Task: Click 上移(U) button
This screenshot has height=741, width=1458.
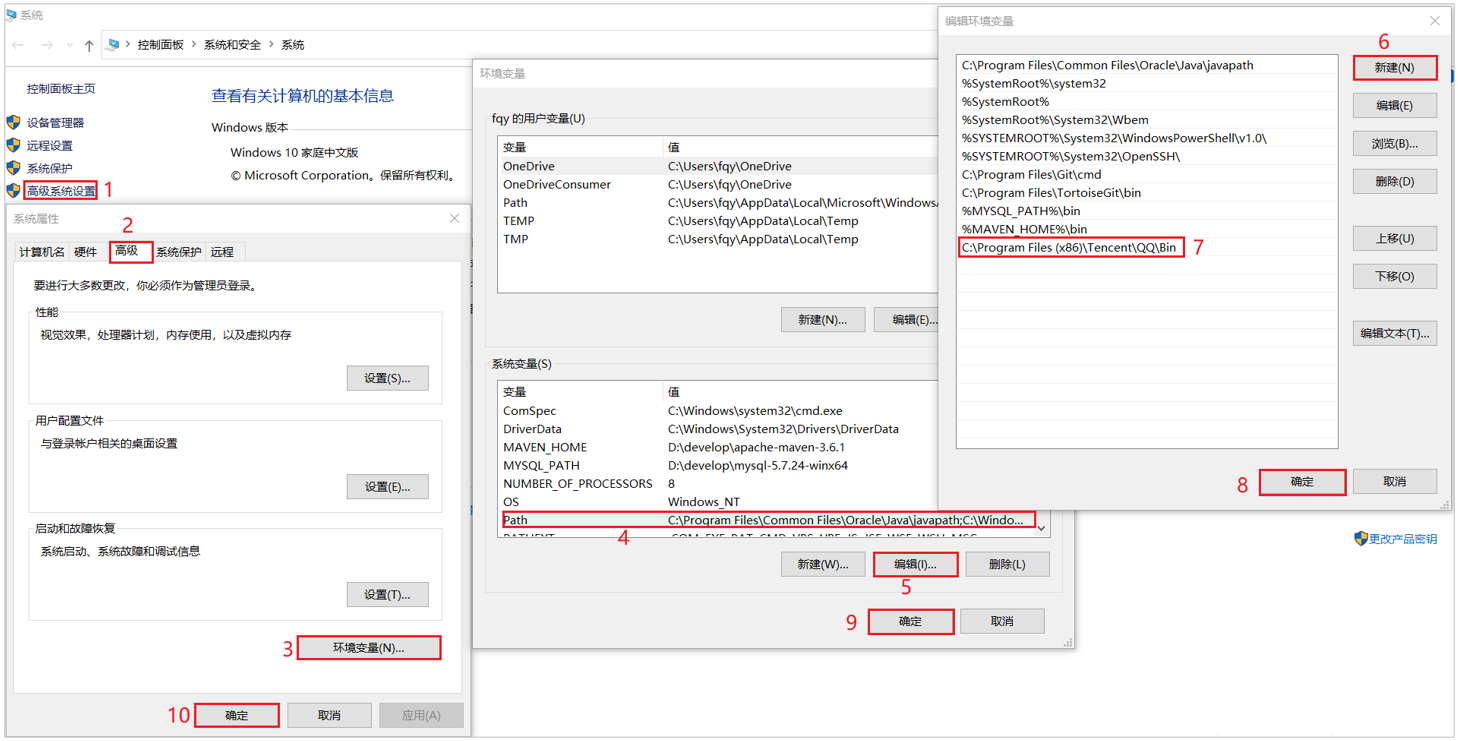Action: point(1395,238)
